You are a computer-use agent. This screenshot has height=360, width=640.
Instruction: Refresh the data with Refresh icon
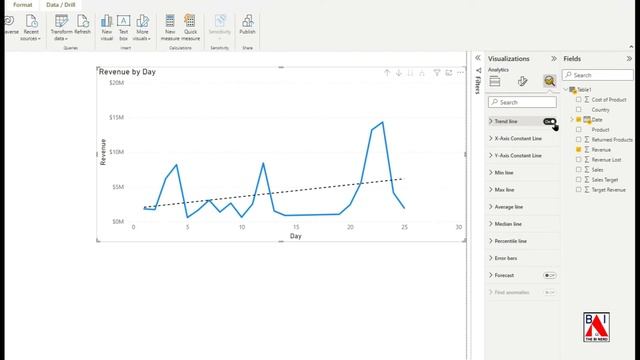click(82, 24)
